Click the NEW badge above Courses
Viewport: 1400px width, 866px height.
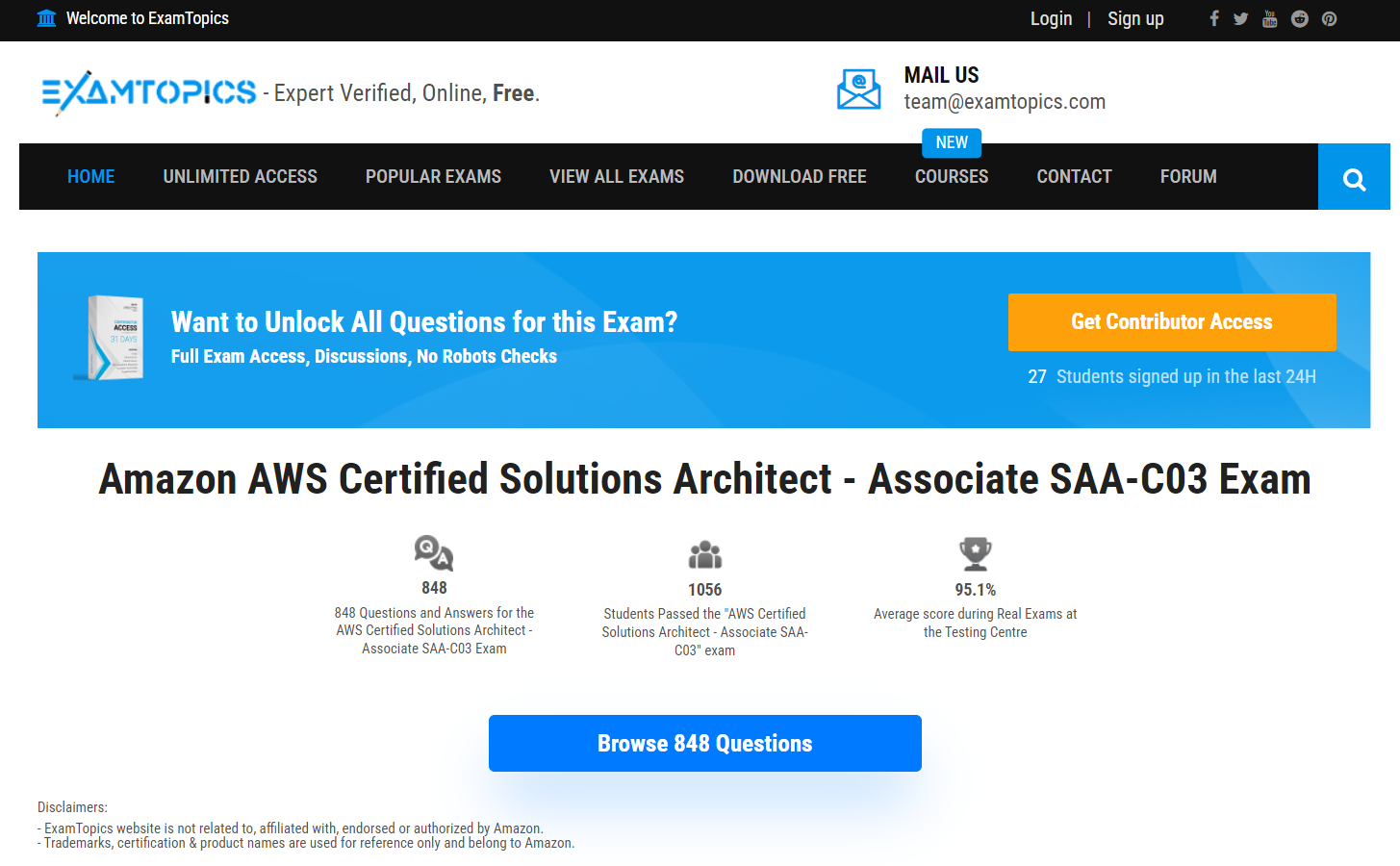pos(952,142)
